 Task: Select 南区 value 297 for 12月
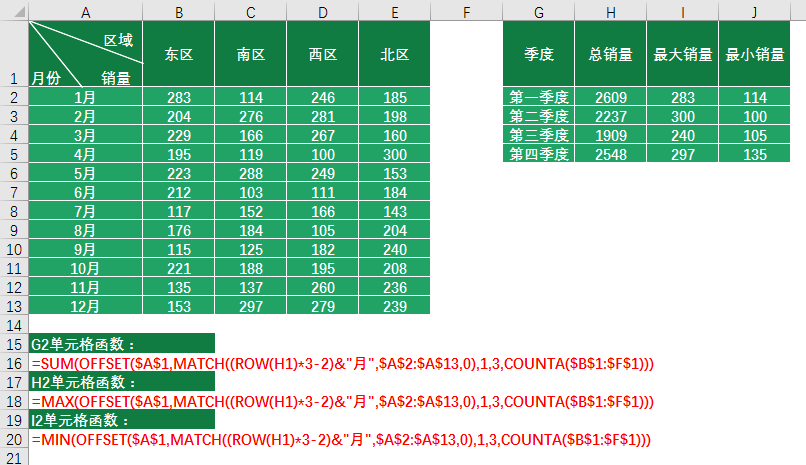[x=250, y=306]
